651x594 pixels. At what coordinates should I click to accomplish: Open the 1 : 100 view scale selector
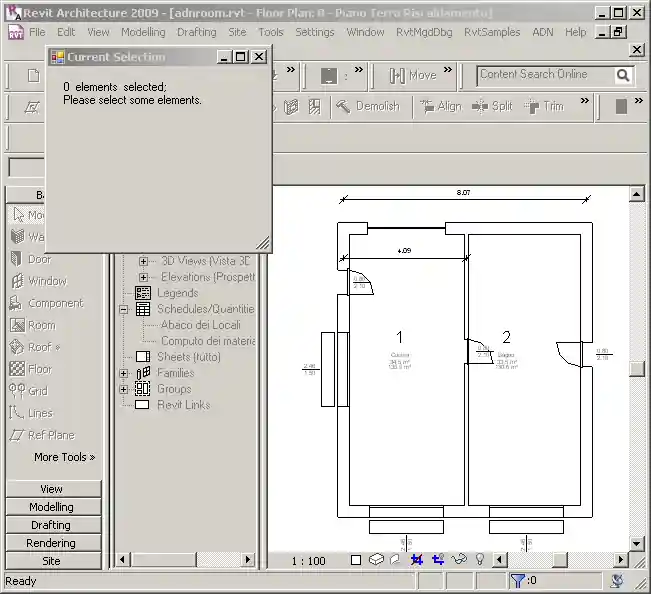[308, 561]
